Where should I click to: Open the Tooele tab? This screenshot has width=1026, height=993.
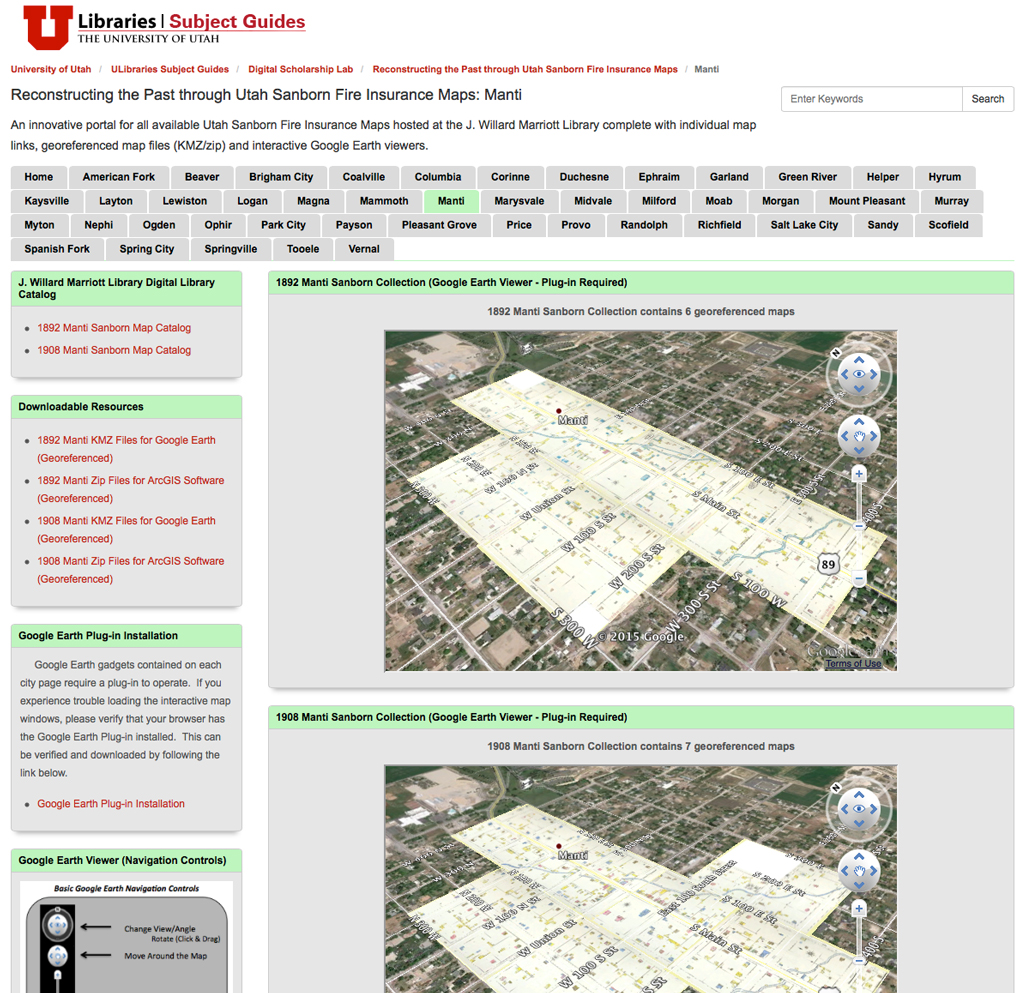(303, 249)
